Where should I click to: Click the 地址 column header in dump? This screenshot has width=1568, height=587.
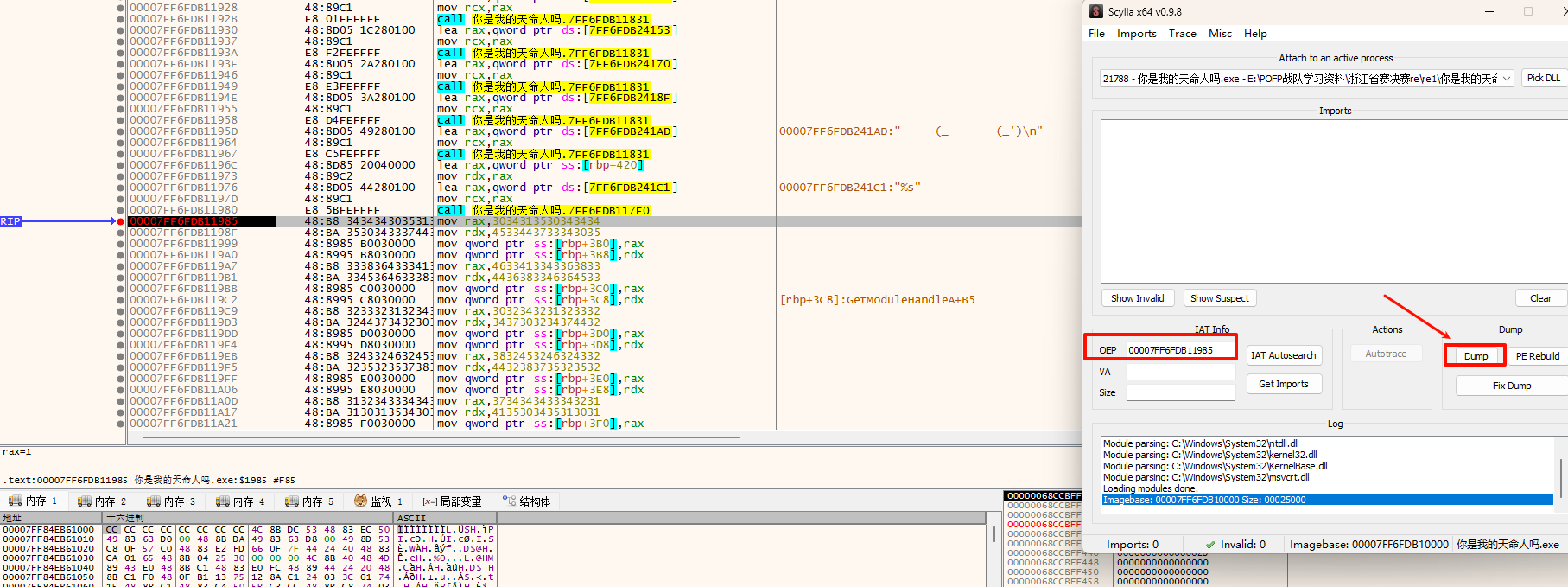pos(52,518)
